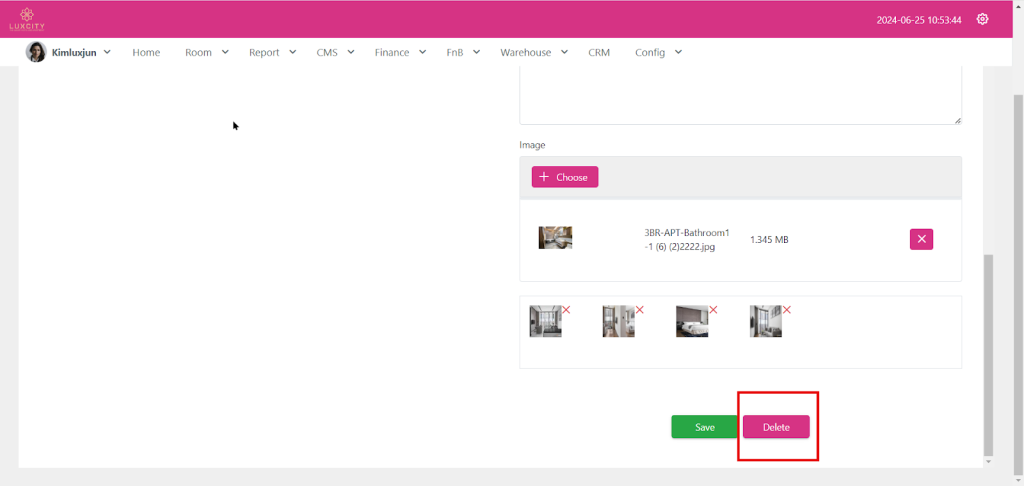Screen dimensions: 1024x486
Task: Open the settings gear icon
Action: pyautogui.click(x=982, y=19)
